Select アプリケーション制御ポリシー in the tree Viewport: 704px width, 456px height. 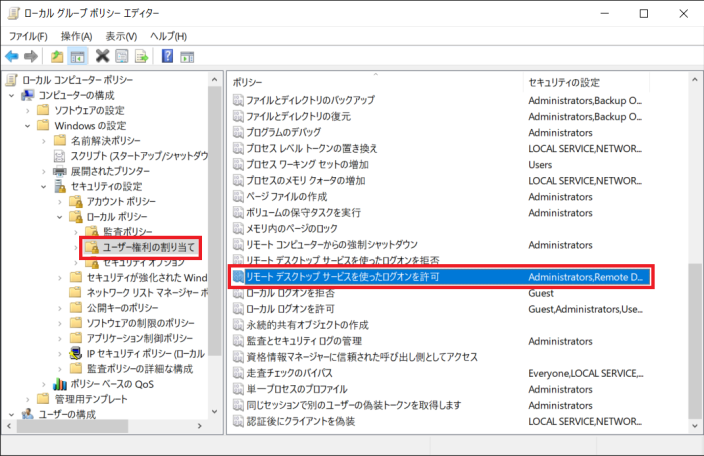pyautogui.click(x=140, y=338)
